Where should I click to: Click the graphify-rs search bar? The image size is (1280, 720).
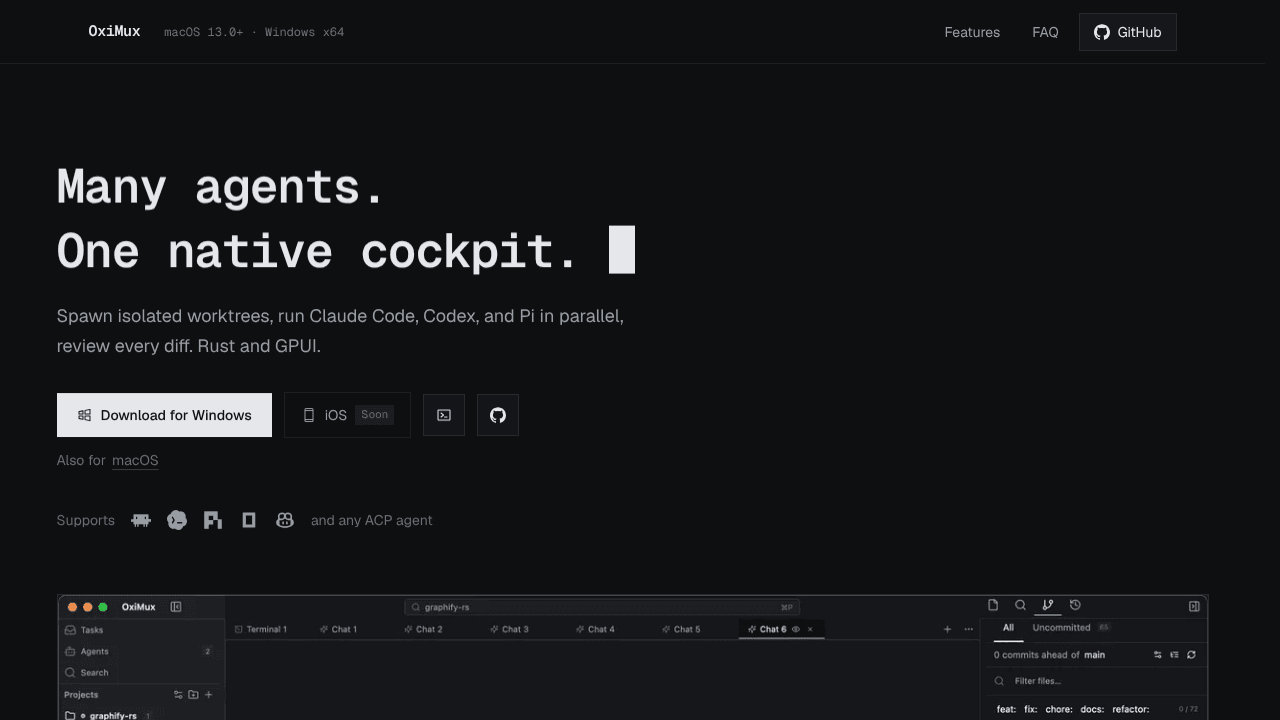(602, 607)
